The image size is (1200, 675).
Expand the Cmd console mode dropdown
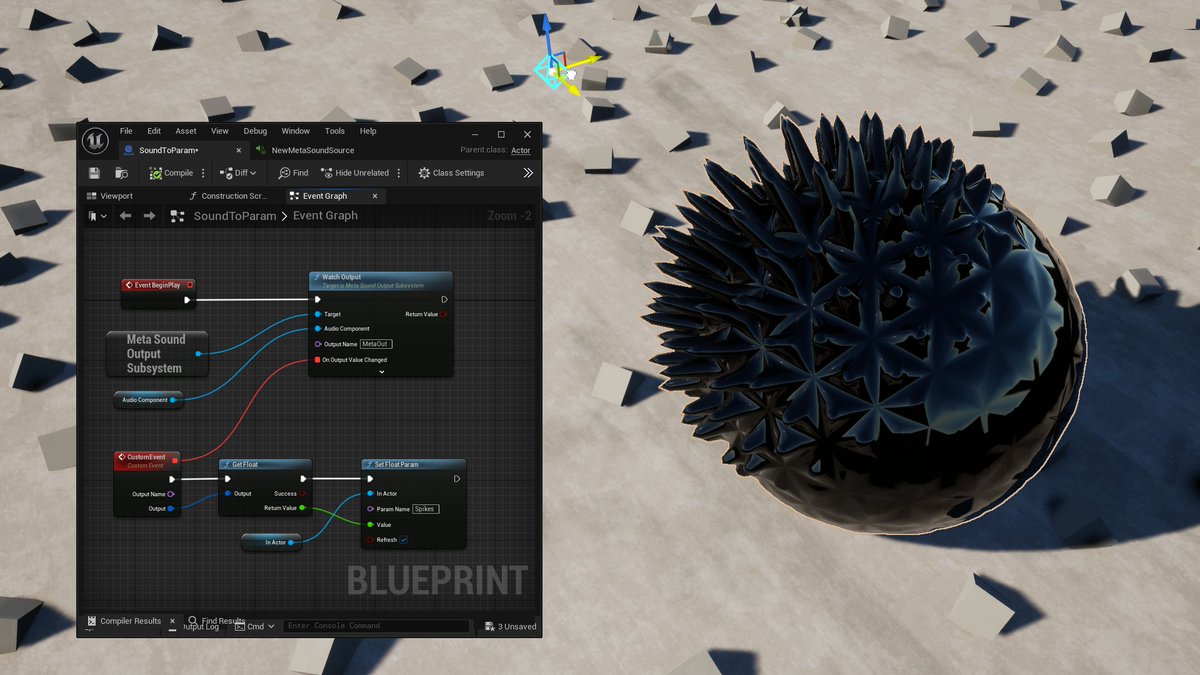coord(257,626)
